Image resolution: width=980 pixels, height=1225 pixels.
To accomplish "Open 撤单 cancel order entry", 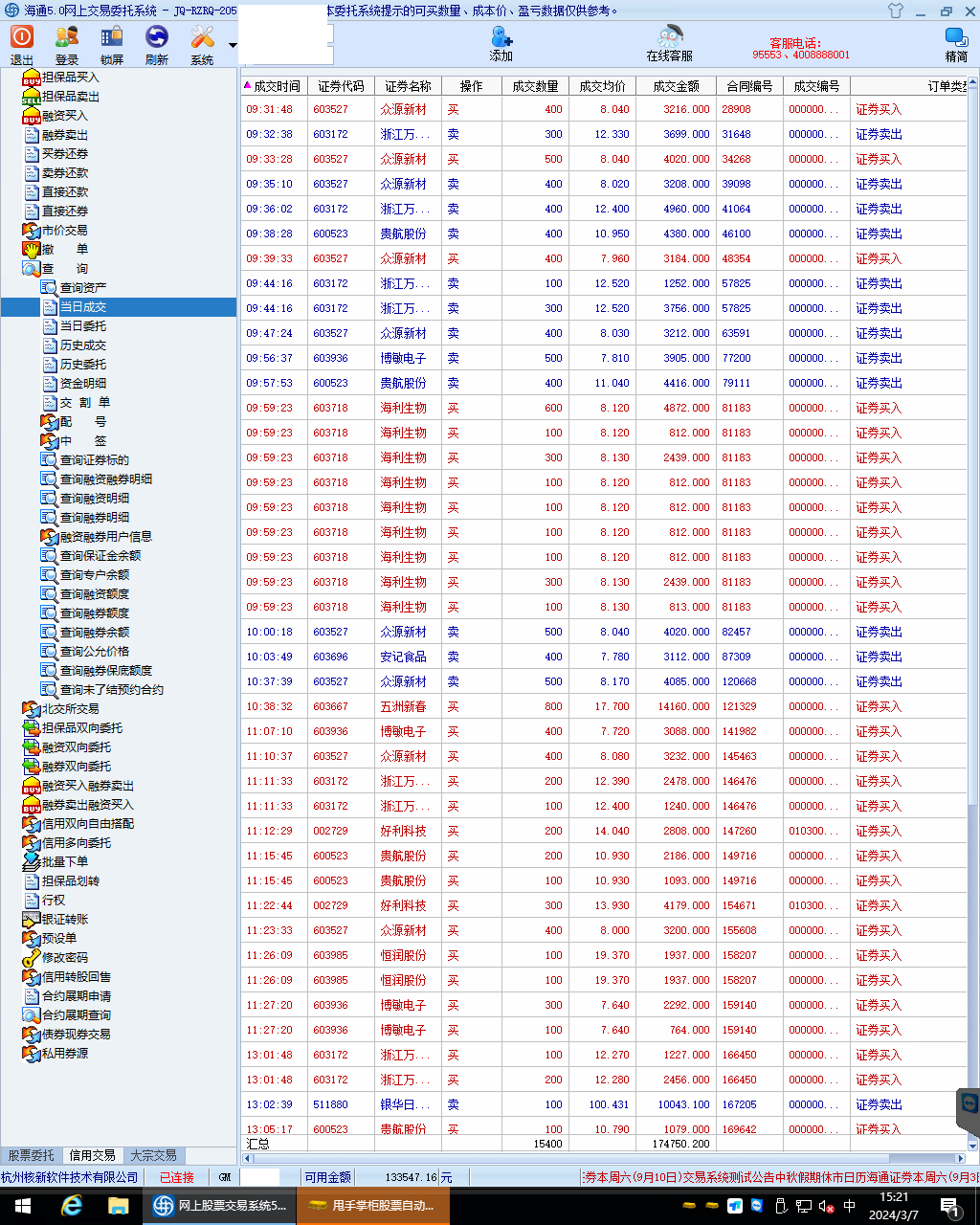I will [64, 249].
